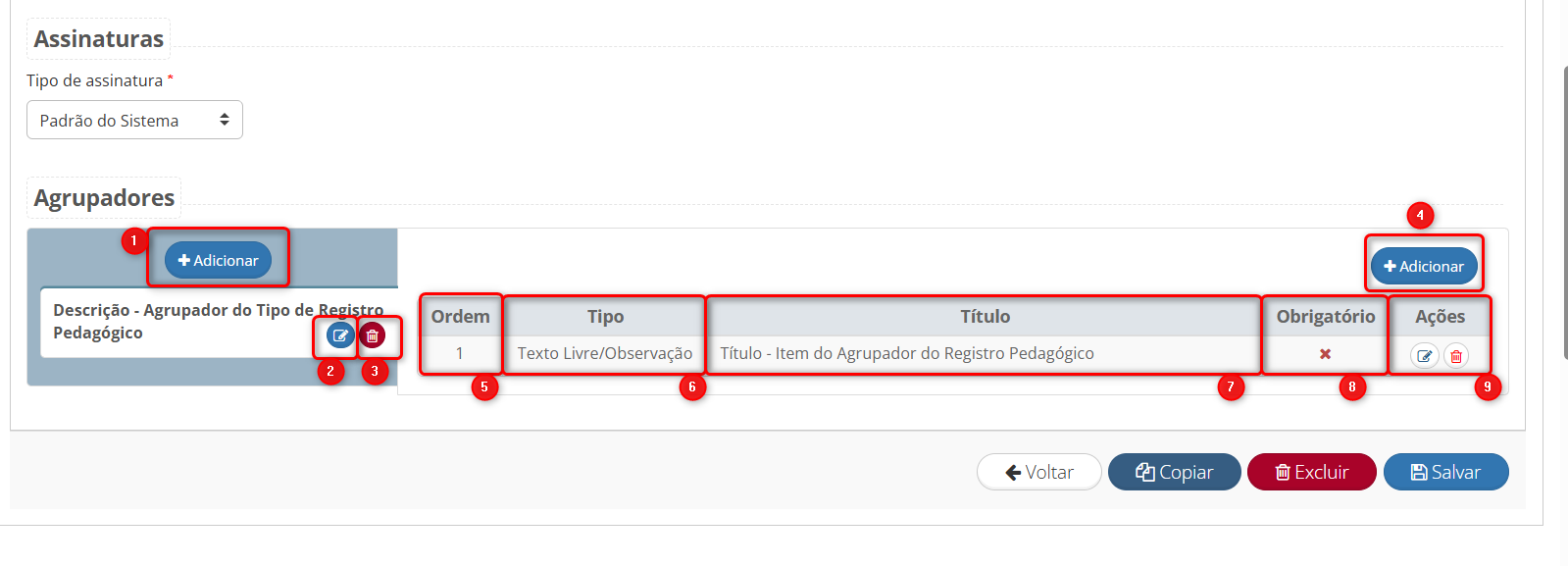1568x566 pixels.
Task: Click the orange trash icon in the Ações column
Action: [x=1456, y=355]
